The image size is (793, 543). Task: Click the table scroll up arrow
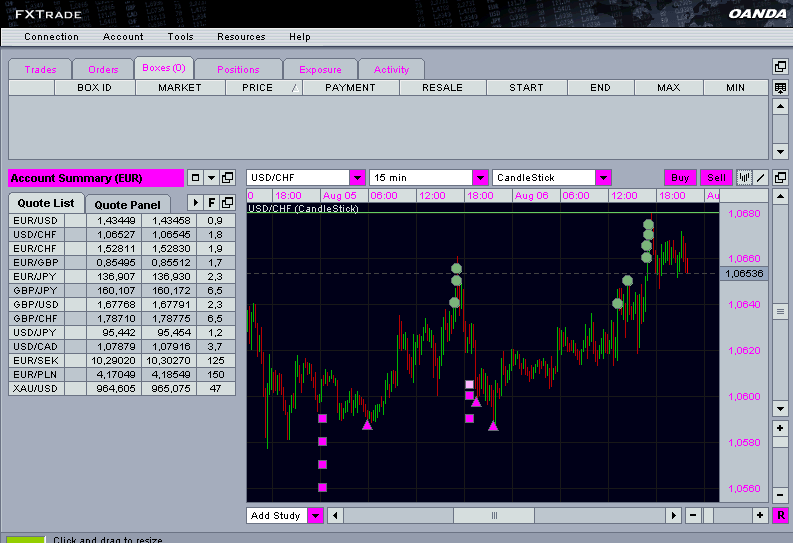[x=780, y=106]
